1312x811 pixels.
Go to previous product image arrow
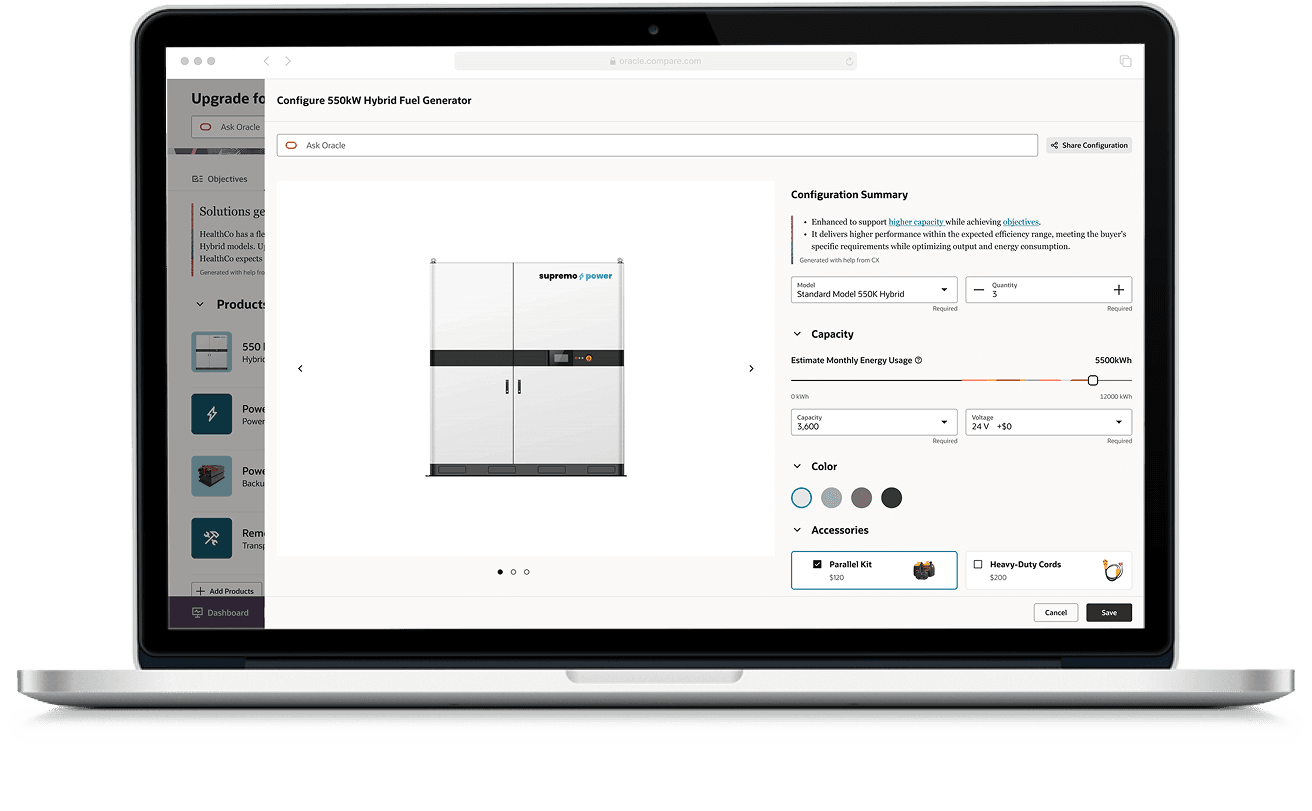pos(300,369)
